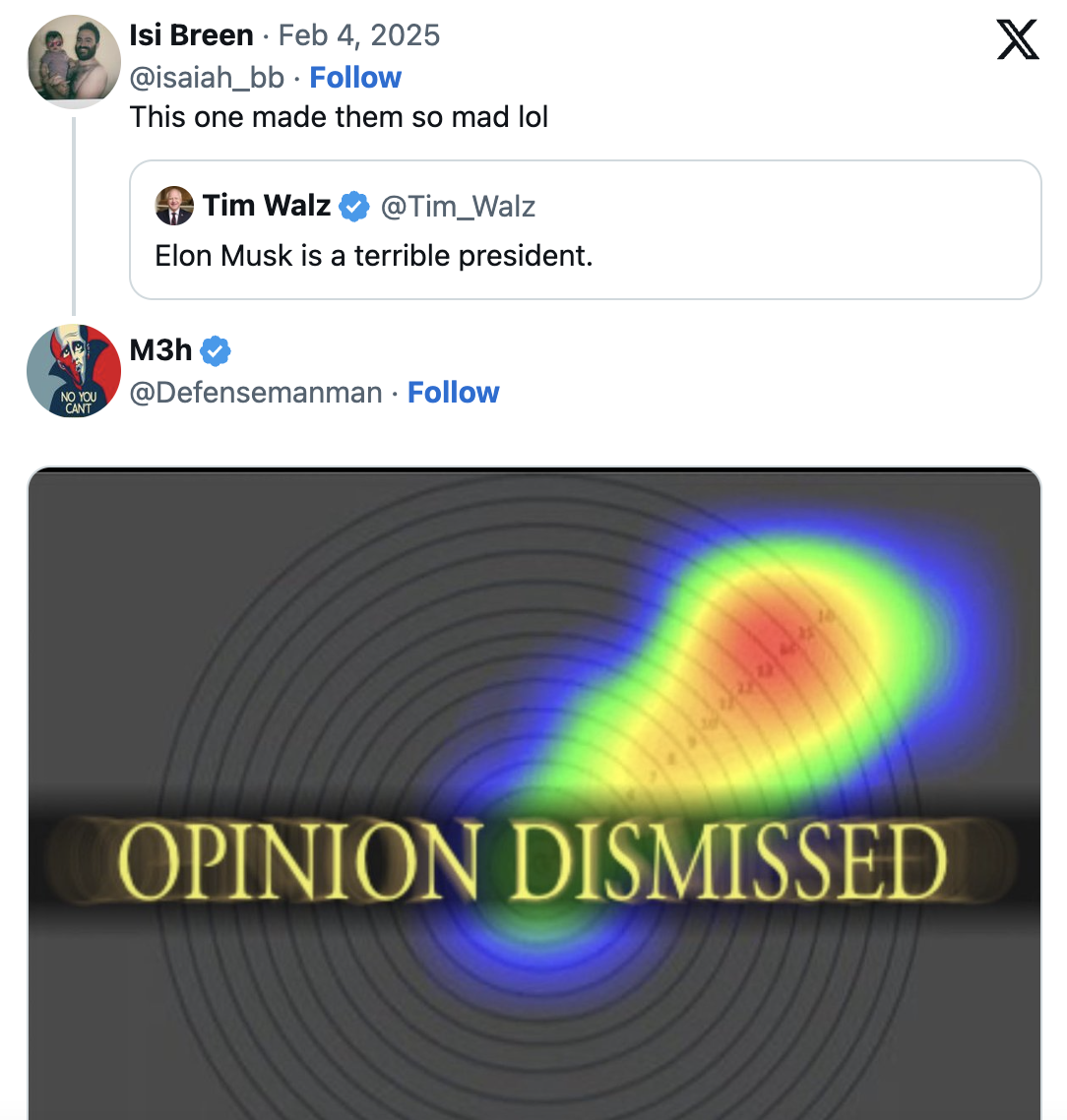This screenshot has width=1067, height=1120.
Task: Open the Isi Breen display name
Action: [x=191, y=35]
